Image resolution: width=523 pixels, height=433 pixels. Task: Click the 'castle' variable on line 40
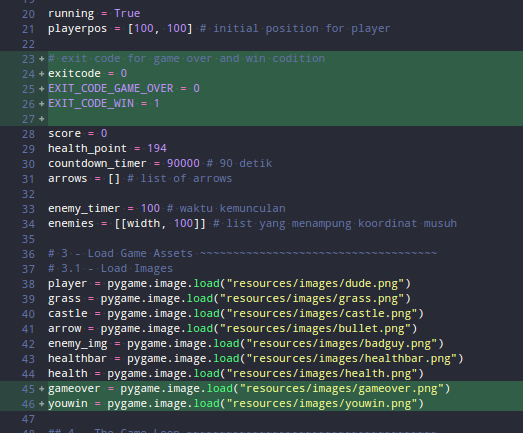68,314
